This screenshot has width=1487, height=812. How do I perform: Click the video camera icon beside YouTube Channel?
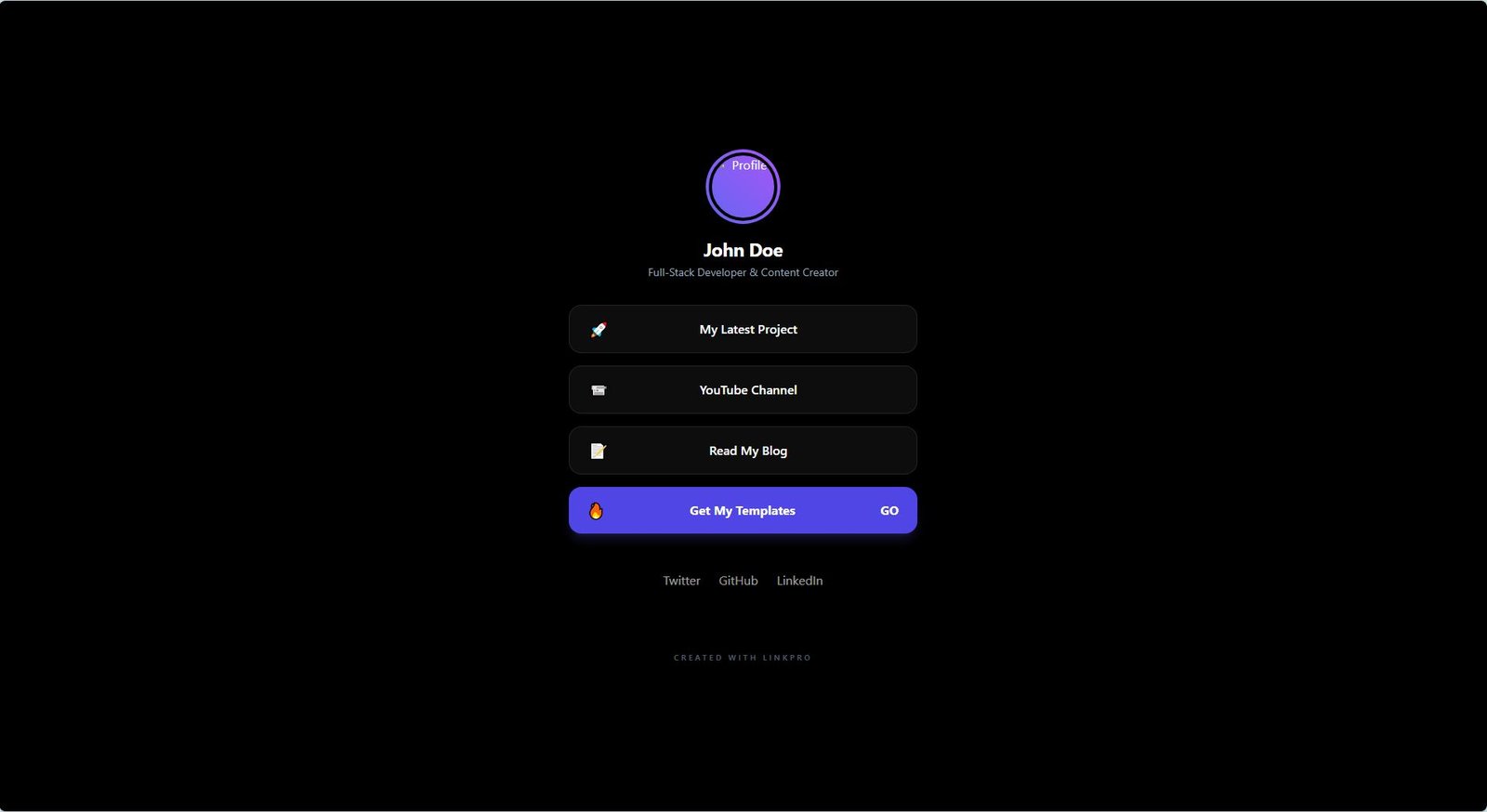coord(599,390)
